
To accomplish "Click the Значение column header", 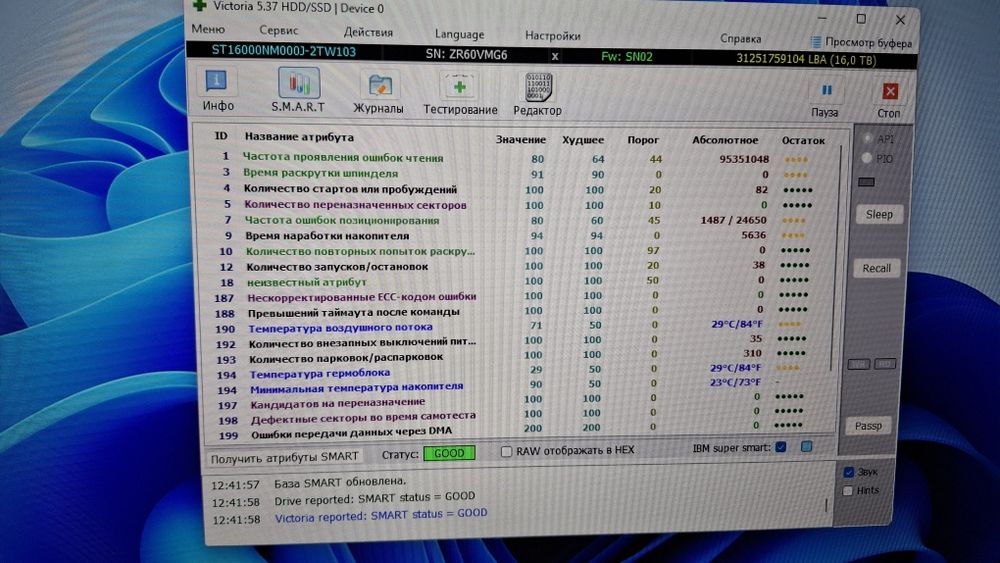I will coord(520,139).
